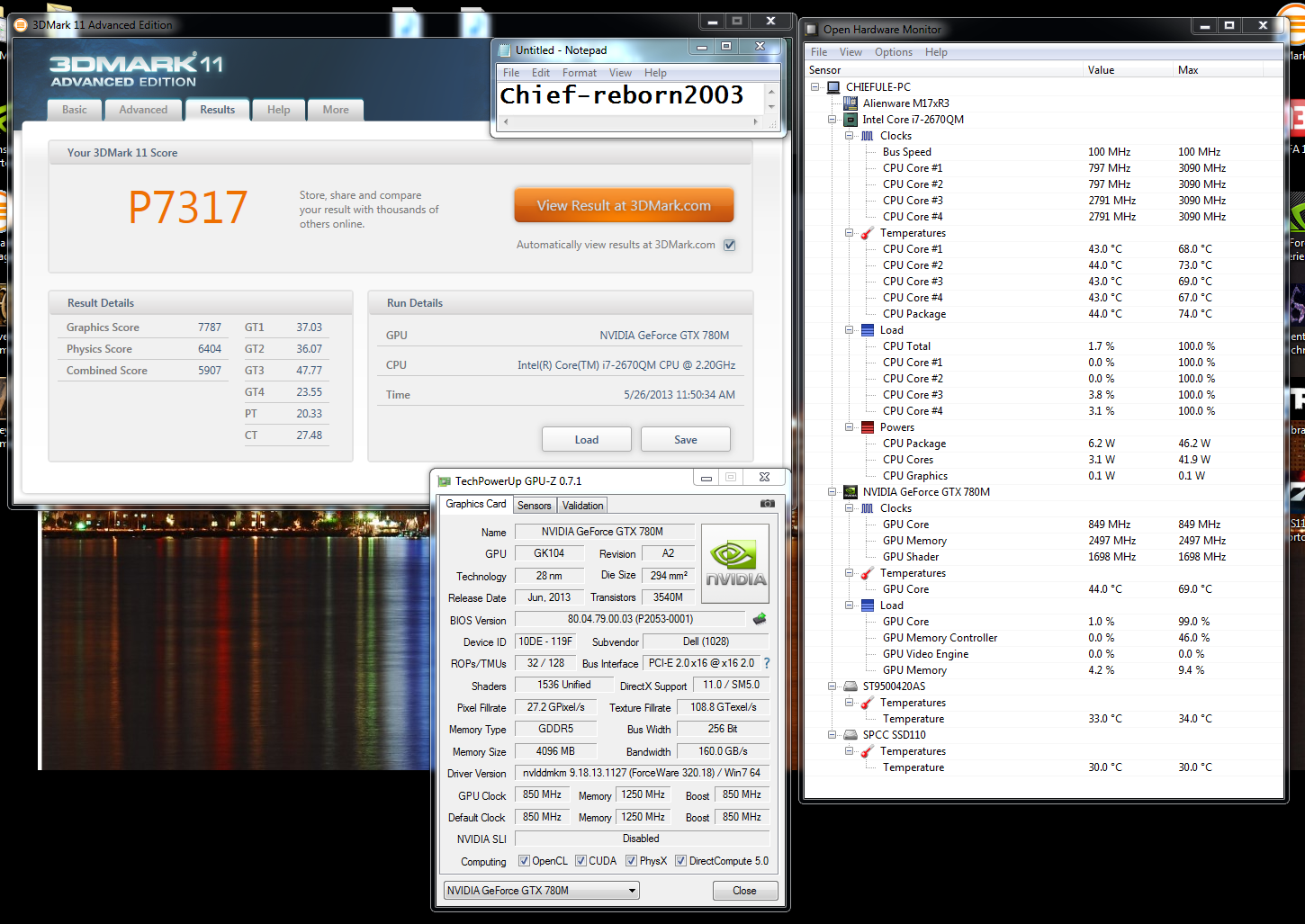1305x924 pixels.
Task: Click the BIOS Version field in GPU-Z
Action: pyautogui.click(x=629, y=619)
